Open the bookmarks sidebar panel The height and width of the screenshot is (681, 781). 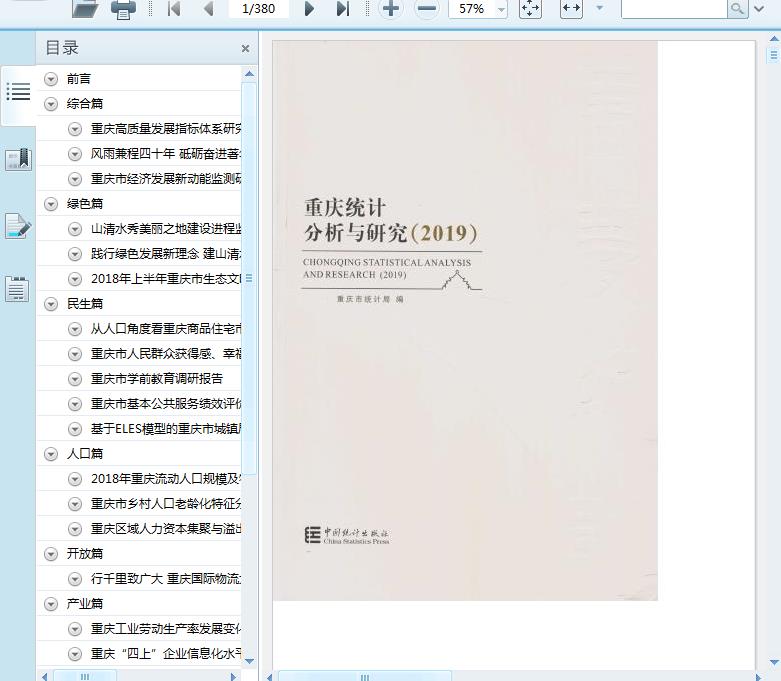click(x=18, y=159)
